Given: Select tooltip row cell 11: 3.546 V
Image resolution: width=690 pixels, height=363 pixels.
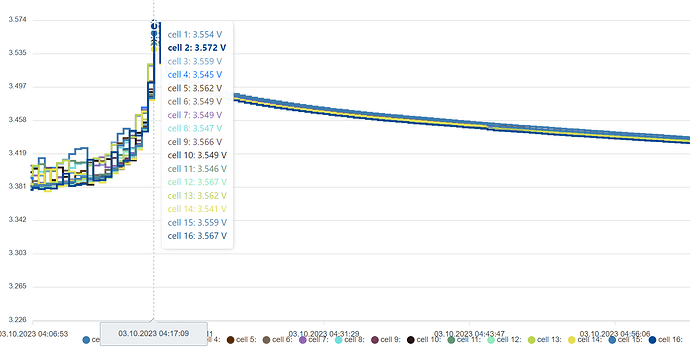Looking at the screenshot, I should [x=197, y=169].
